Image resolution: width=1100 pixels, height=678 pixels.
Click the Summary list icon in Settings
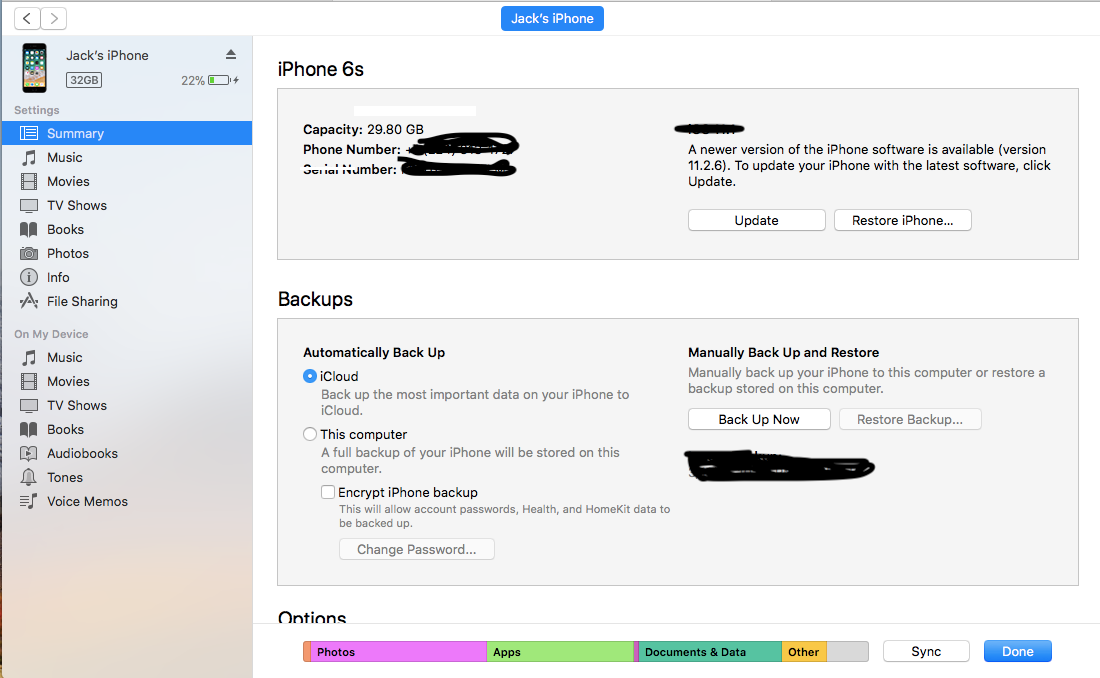click(29, 133)
